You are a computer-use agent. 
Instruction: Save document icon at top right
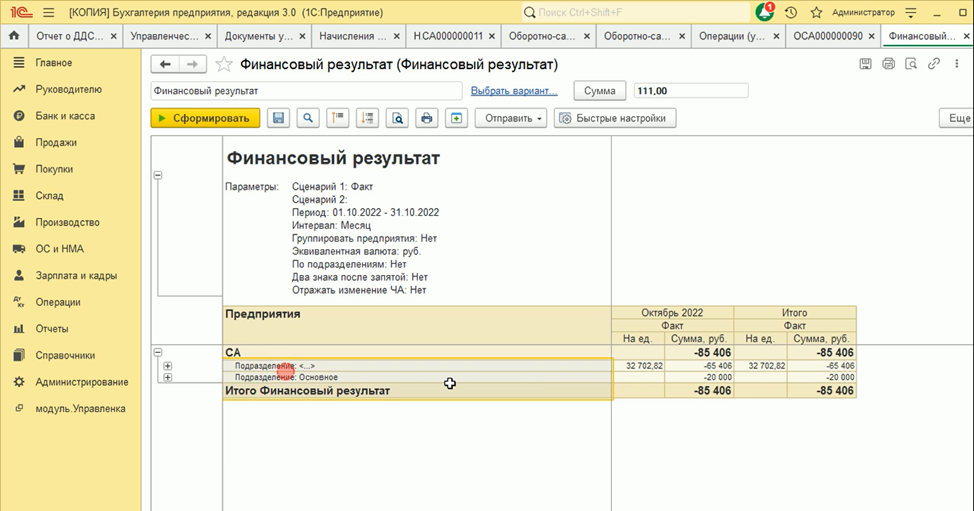click(x=865, y=63)
